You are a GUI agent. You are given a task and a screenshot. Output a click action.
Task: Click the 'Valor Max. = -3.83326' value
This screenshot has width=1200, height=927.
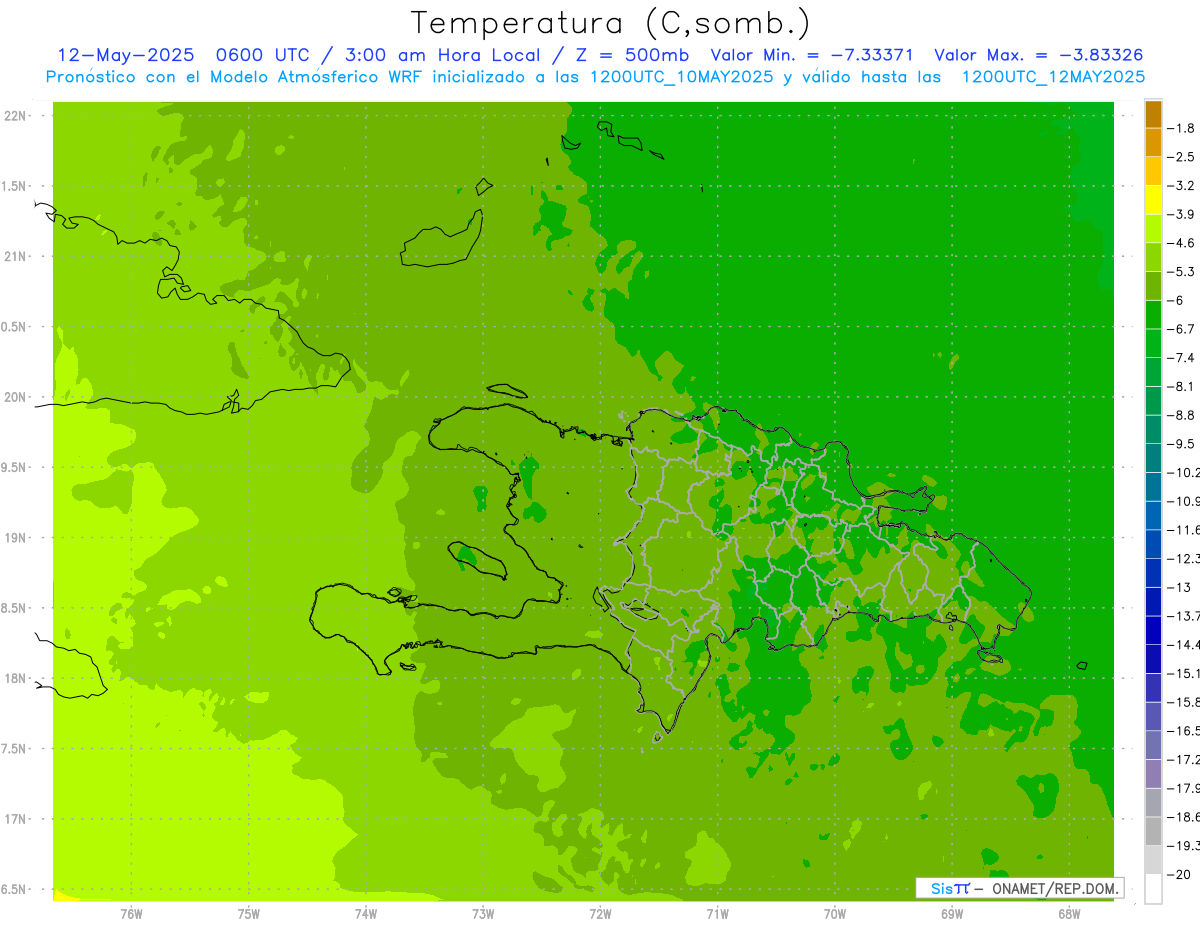[1038, 55]
